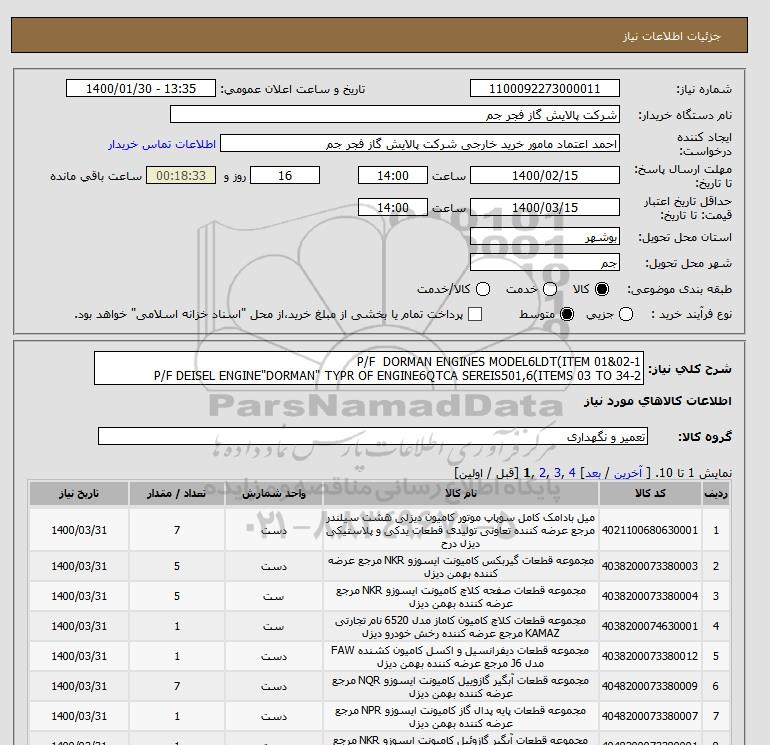Click the تعداد / مقدار column header
The height and width of the screenshot is (745, 770).
tap(177, 494)
